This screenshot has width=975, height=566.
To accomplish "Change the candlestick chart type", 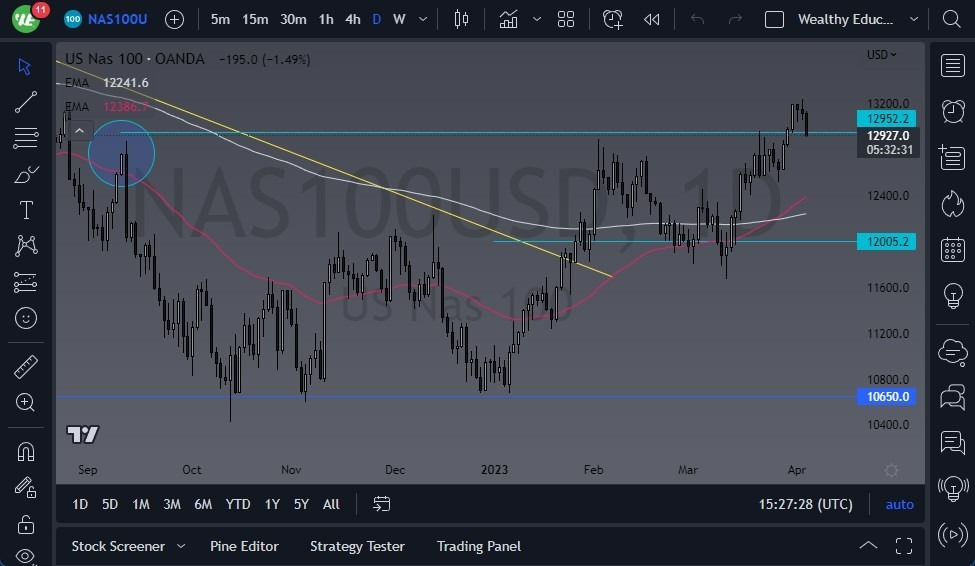I will [461, 19].
